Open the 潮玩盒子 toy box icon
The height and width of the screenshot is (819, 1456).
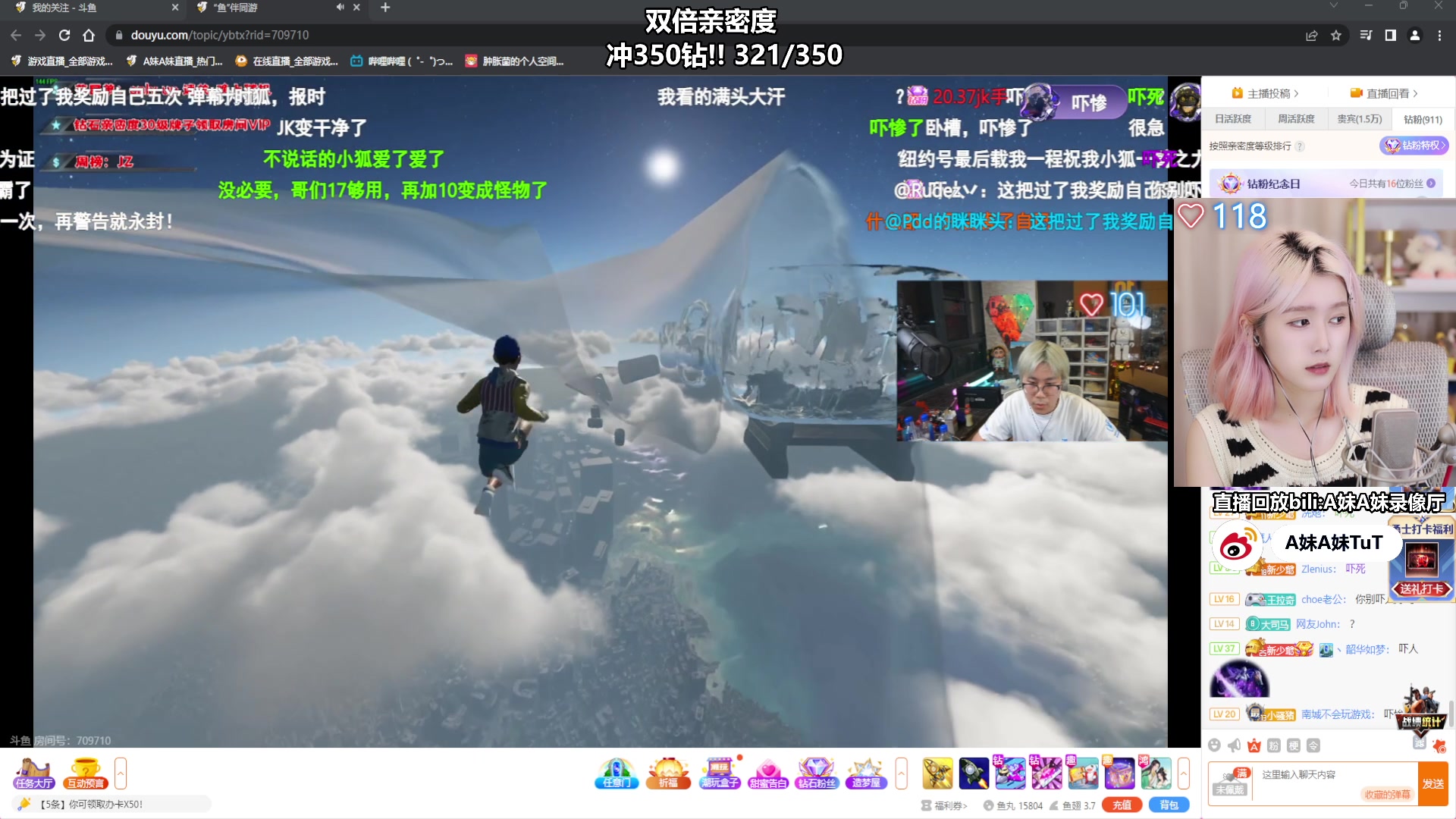pyautogui.click(x=720, y=773)
